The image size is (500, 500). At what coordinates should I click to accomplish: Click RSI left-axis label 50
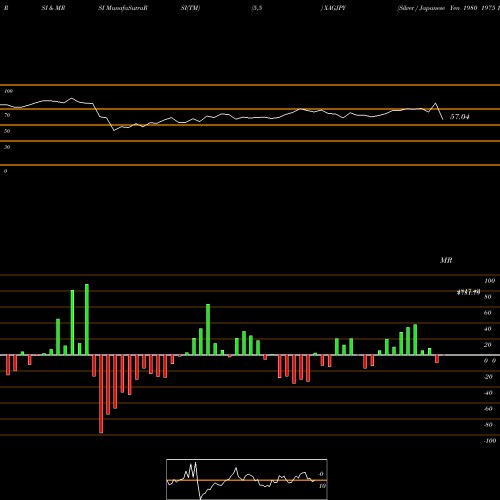click(x=7, y=131)
